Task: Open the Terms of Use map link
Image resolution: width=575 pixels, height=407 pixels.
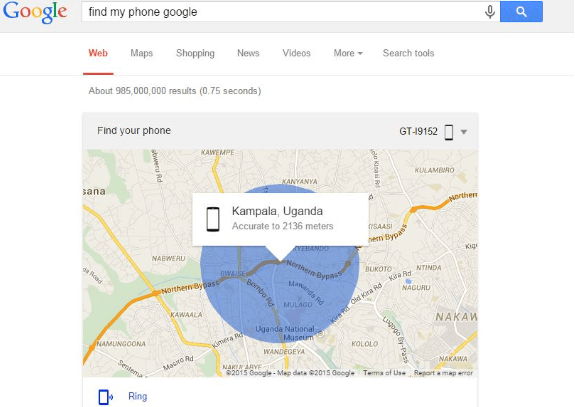Action: click(x=384, y=373)
